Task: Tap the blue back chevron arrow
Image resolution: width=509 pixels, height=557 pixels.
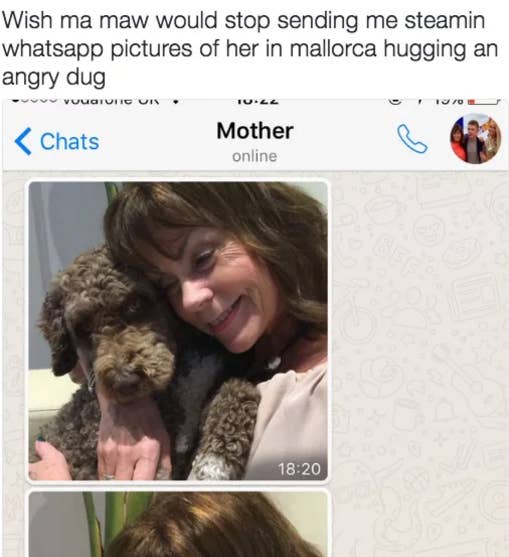Action: pos(23,141)
